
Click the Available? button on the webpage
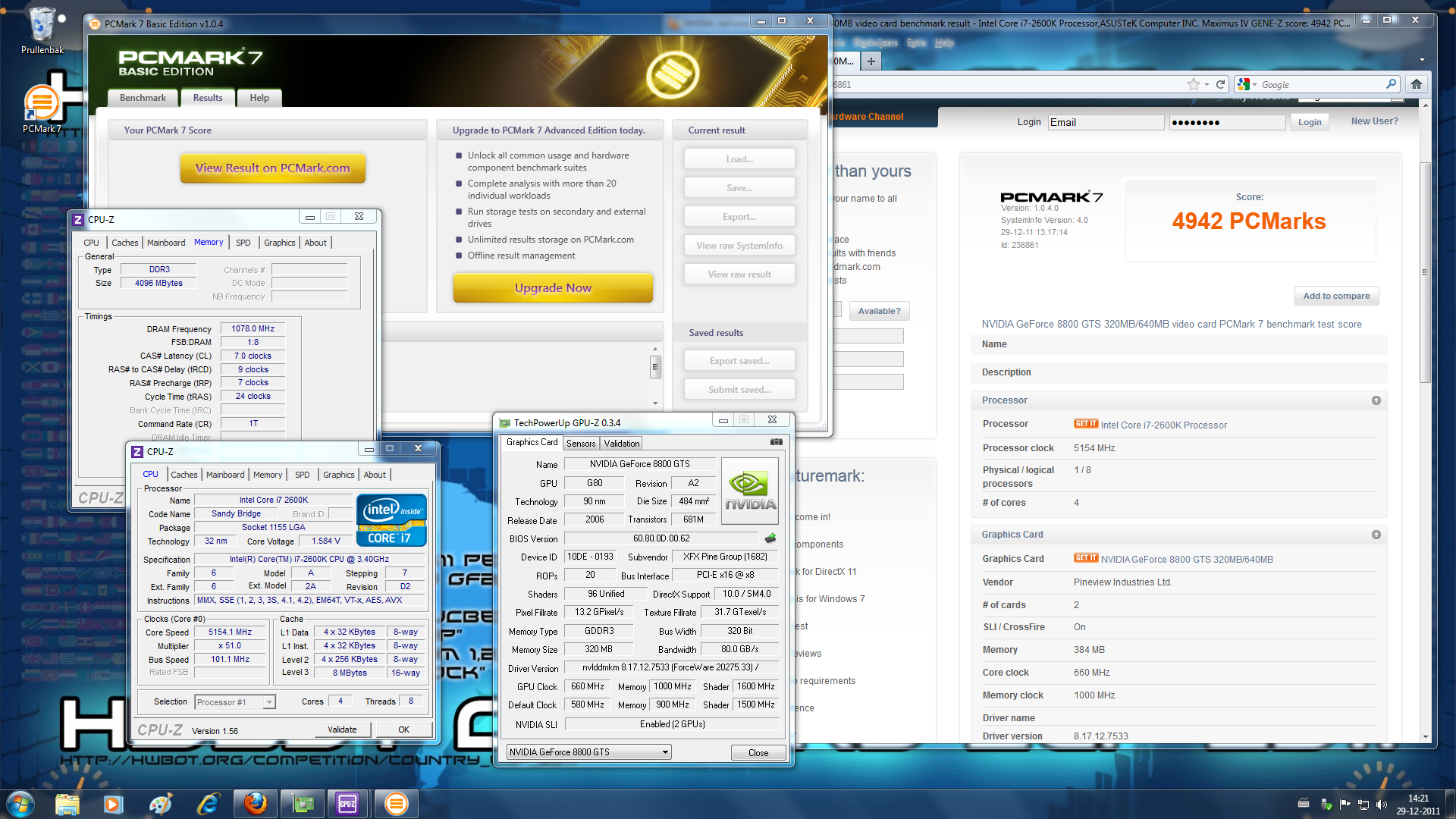pos(879,311)
